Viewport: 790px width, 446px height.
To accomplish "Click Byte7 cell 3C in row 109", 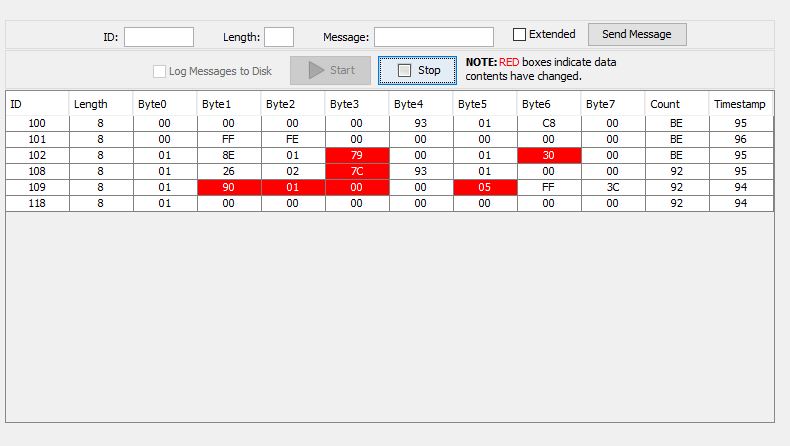I will click(613, 187).
